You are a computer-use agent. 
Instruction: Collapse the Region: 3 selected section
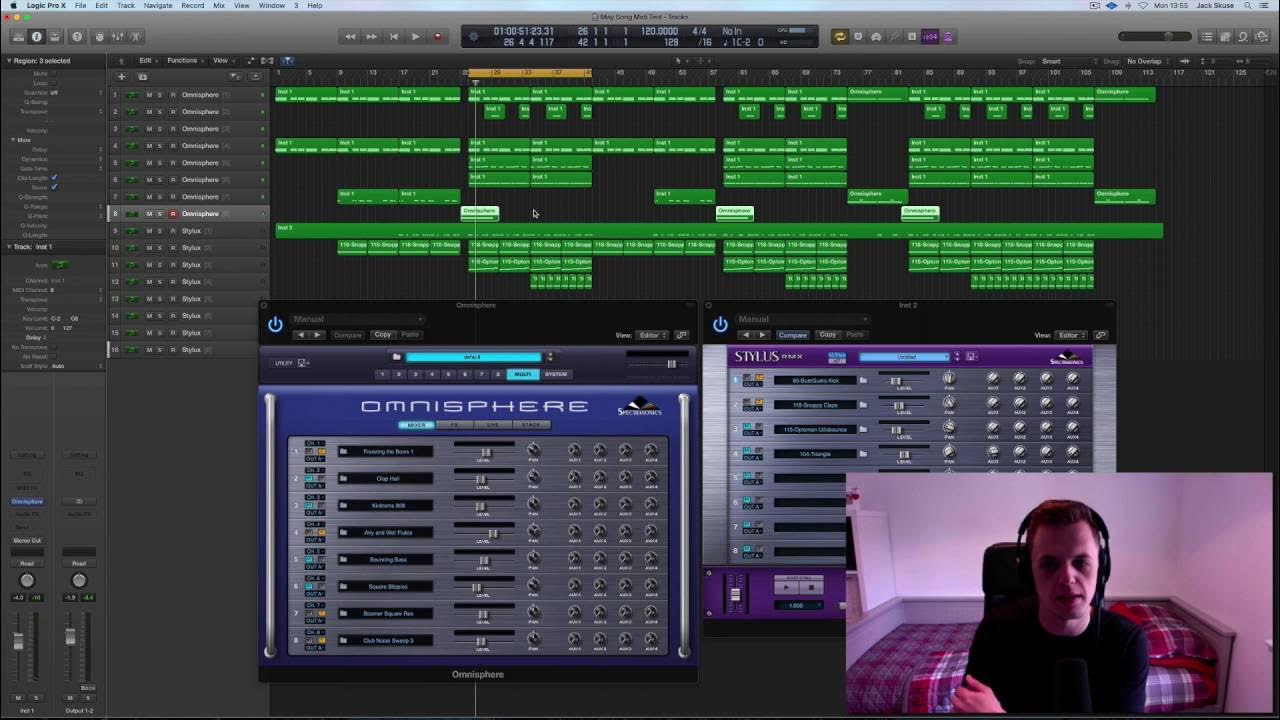click(7, 61)
